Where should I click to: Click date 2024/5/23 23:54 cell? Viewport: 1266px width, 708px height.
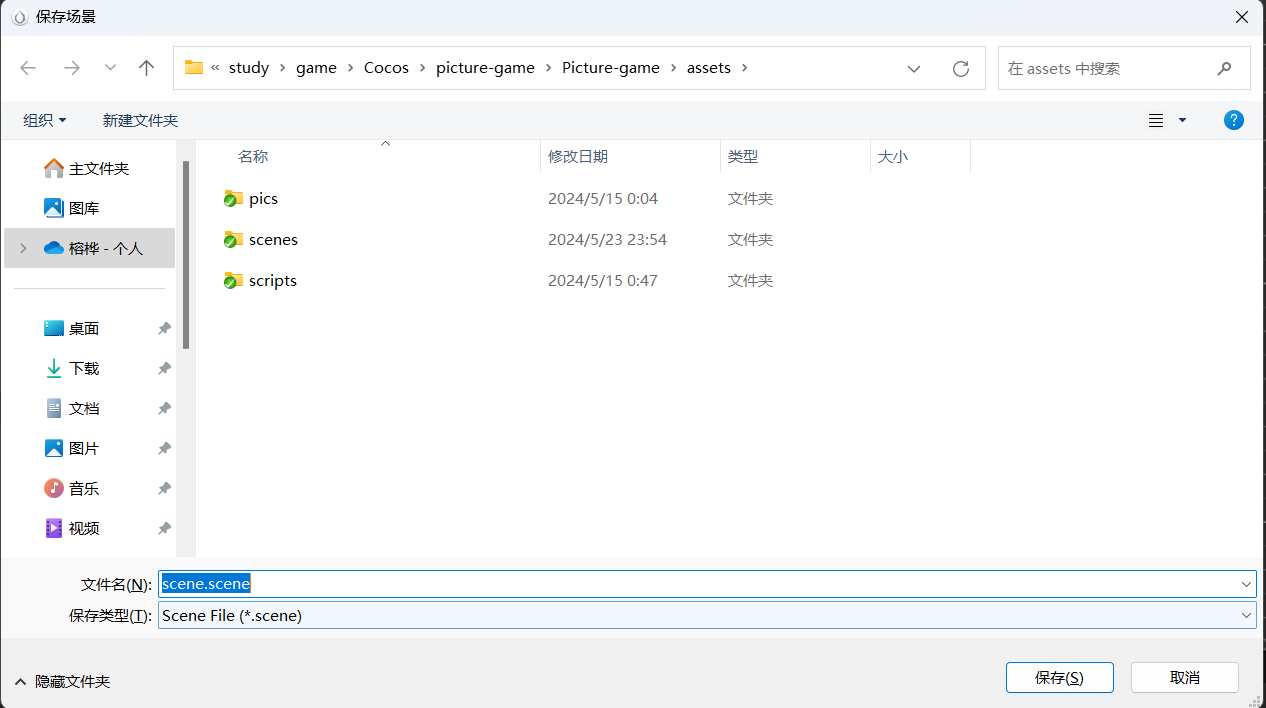pyautogui.click(x=607, y=239)
